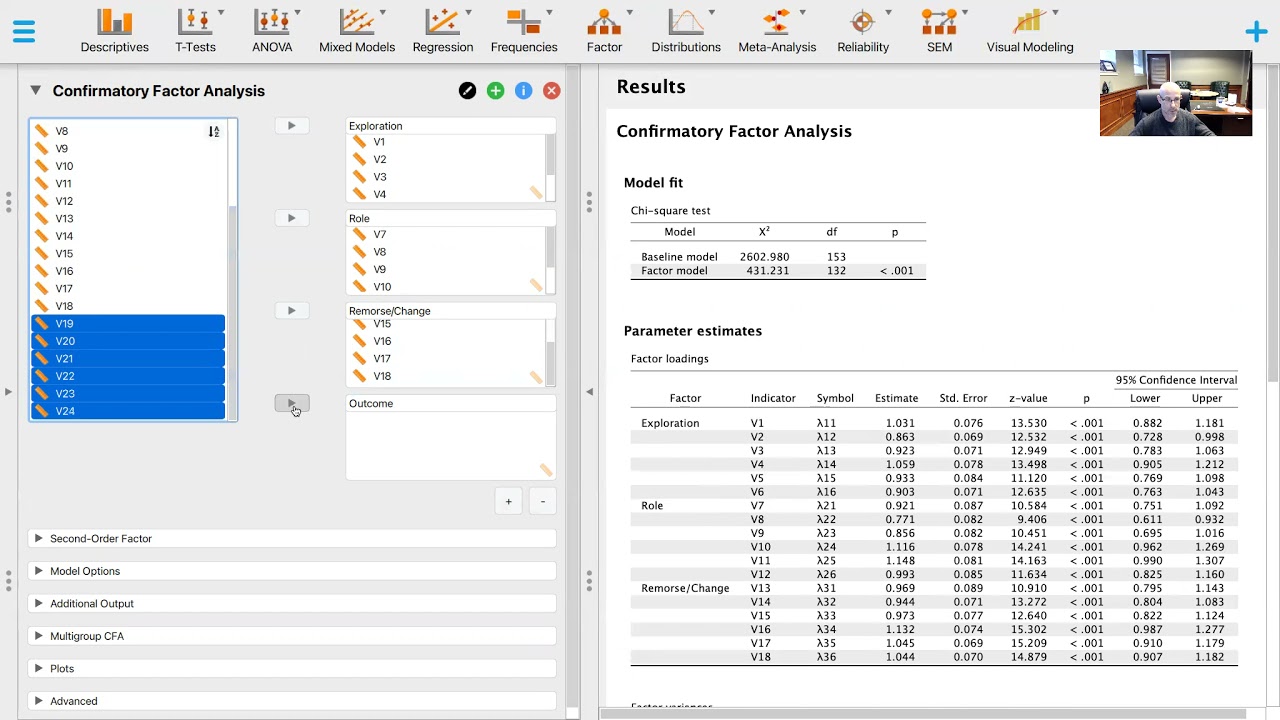
Task: Open the Regression module menu
Action: (443, 31)
